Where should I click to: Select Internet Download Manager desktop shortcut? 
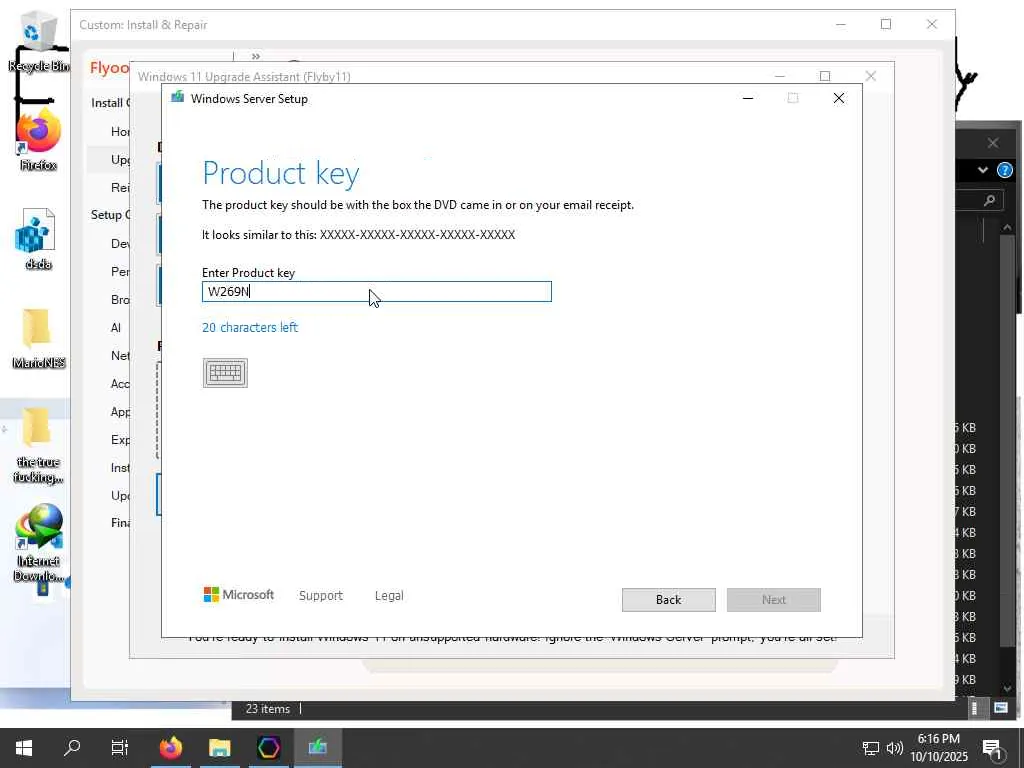[39, 543]
